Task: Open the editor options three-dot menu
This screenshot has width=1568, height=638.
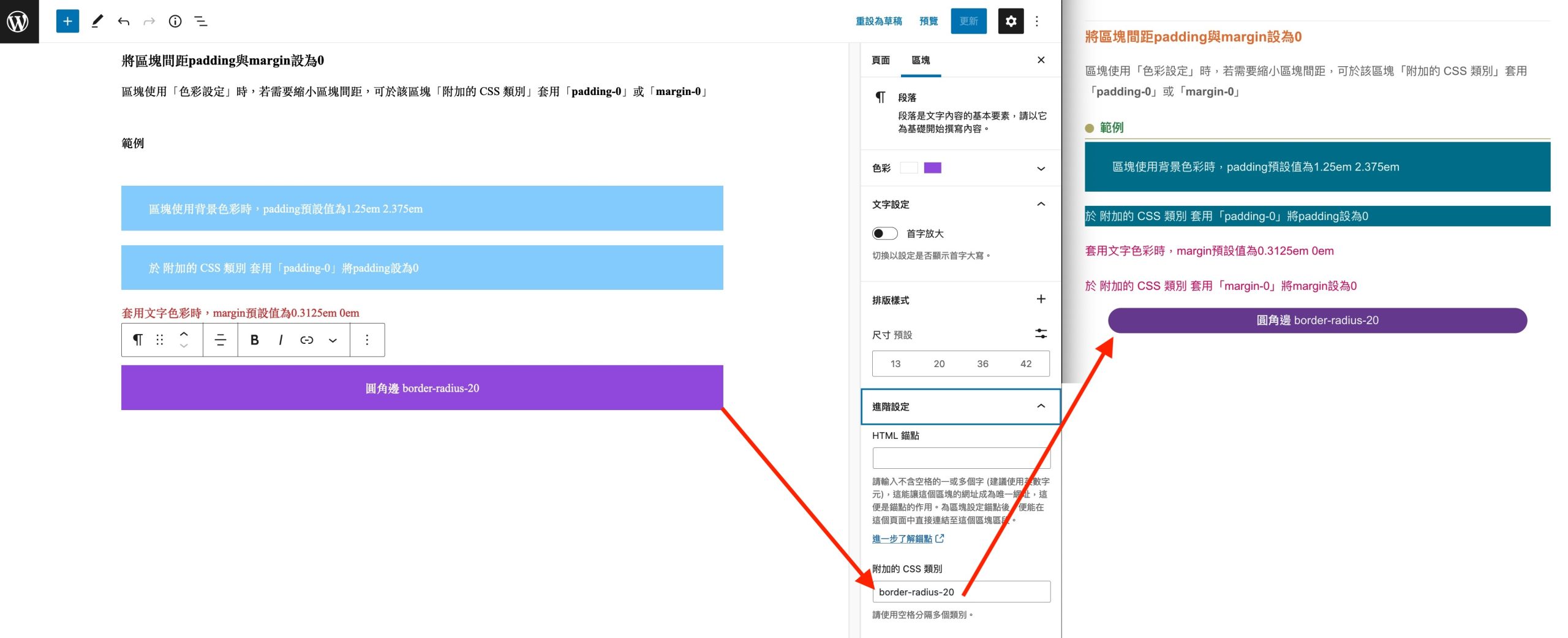Action: pos(1036,21)
